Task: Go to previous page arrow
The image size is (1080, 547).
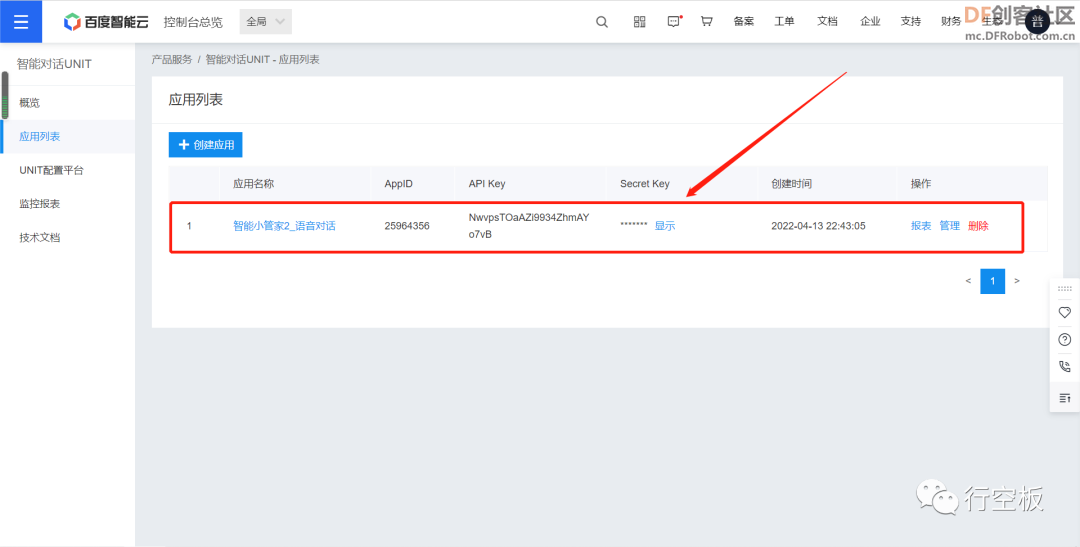Action: [968, 281]
